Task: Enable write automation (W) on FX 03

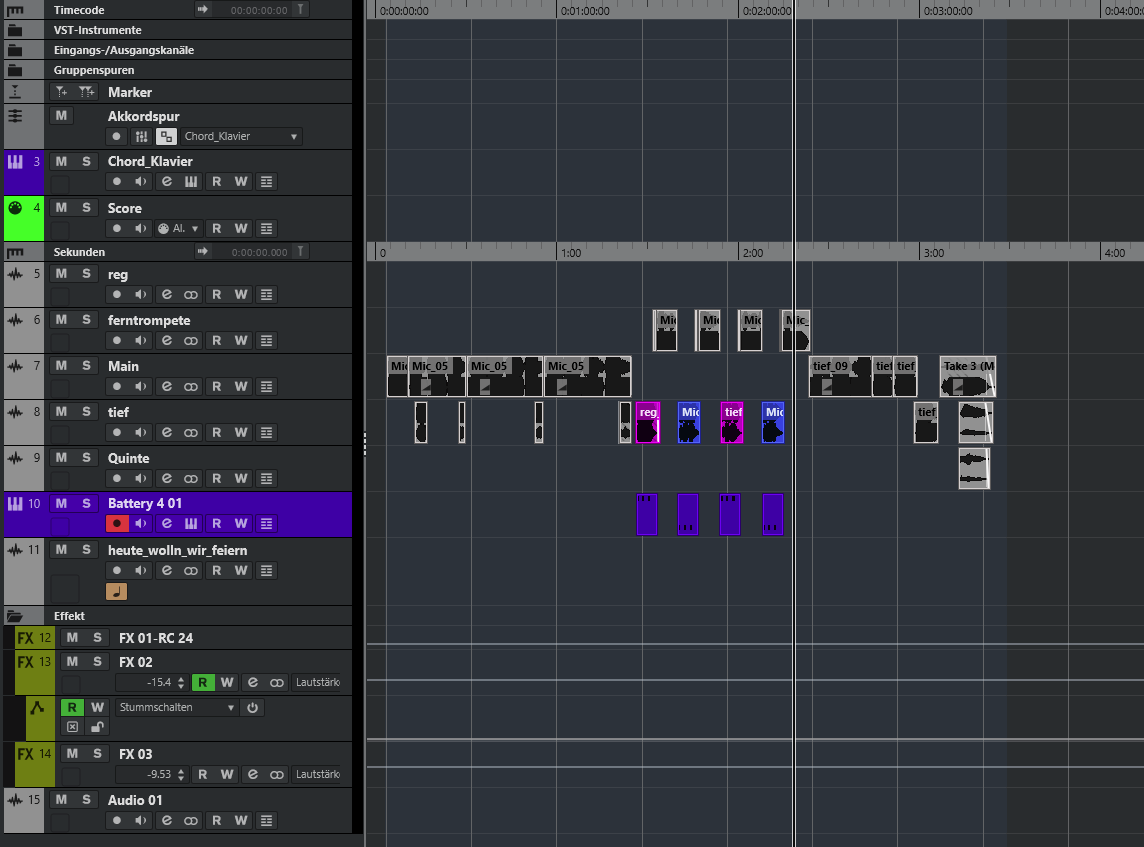Action: (x=227, y=775)
